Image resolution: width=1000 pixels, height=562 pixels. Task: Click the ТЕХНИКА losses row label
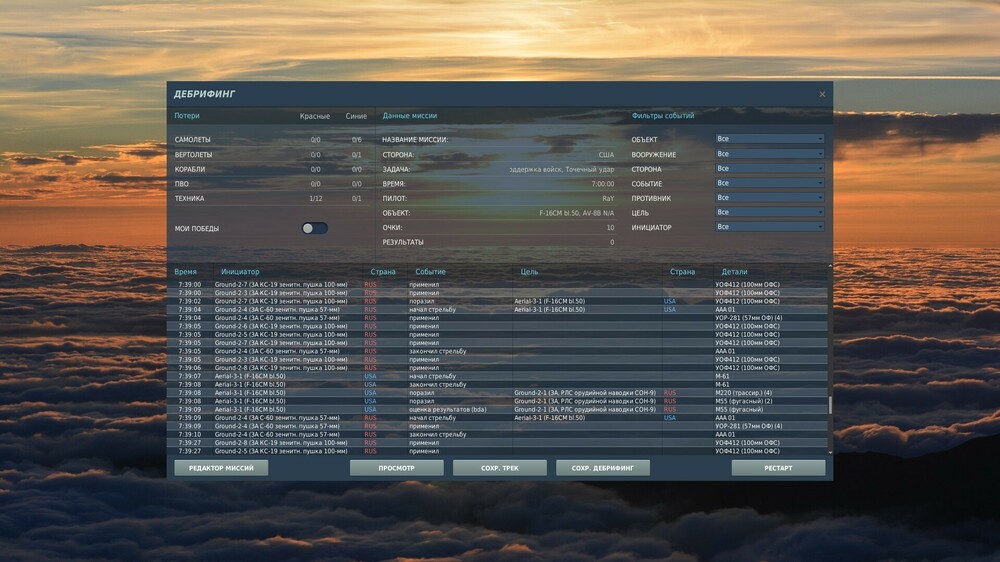pyautogui.click(x=189, y=198)
